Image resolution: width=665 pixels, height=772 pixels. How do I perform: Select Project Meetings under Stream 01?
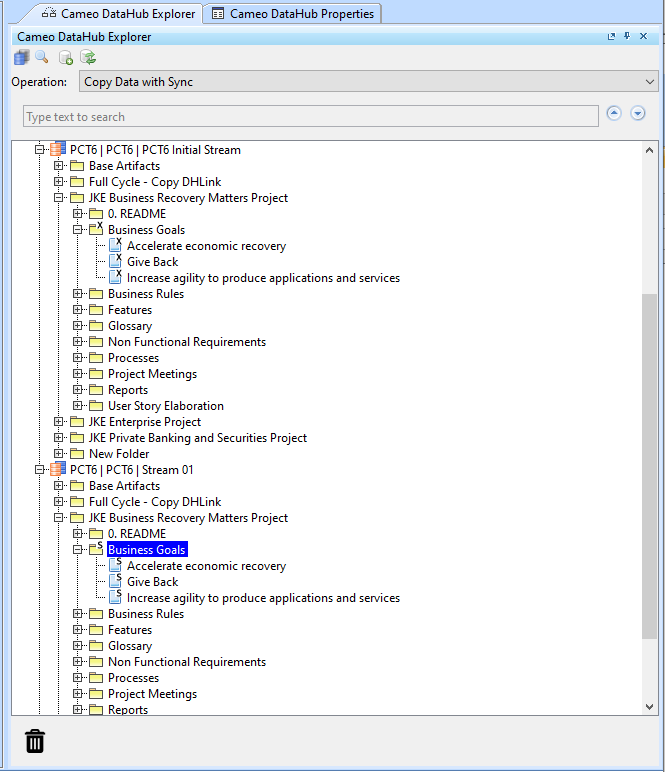pyautogui.click(x=153, y=694)
